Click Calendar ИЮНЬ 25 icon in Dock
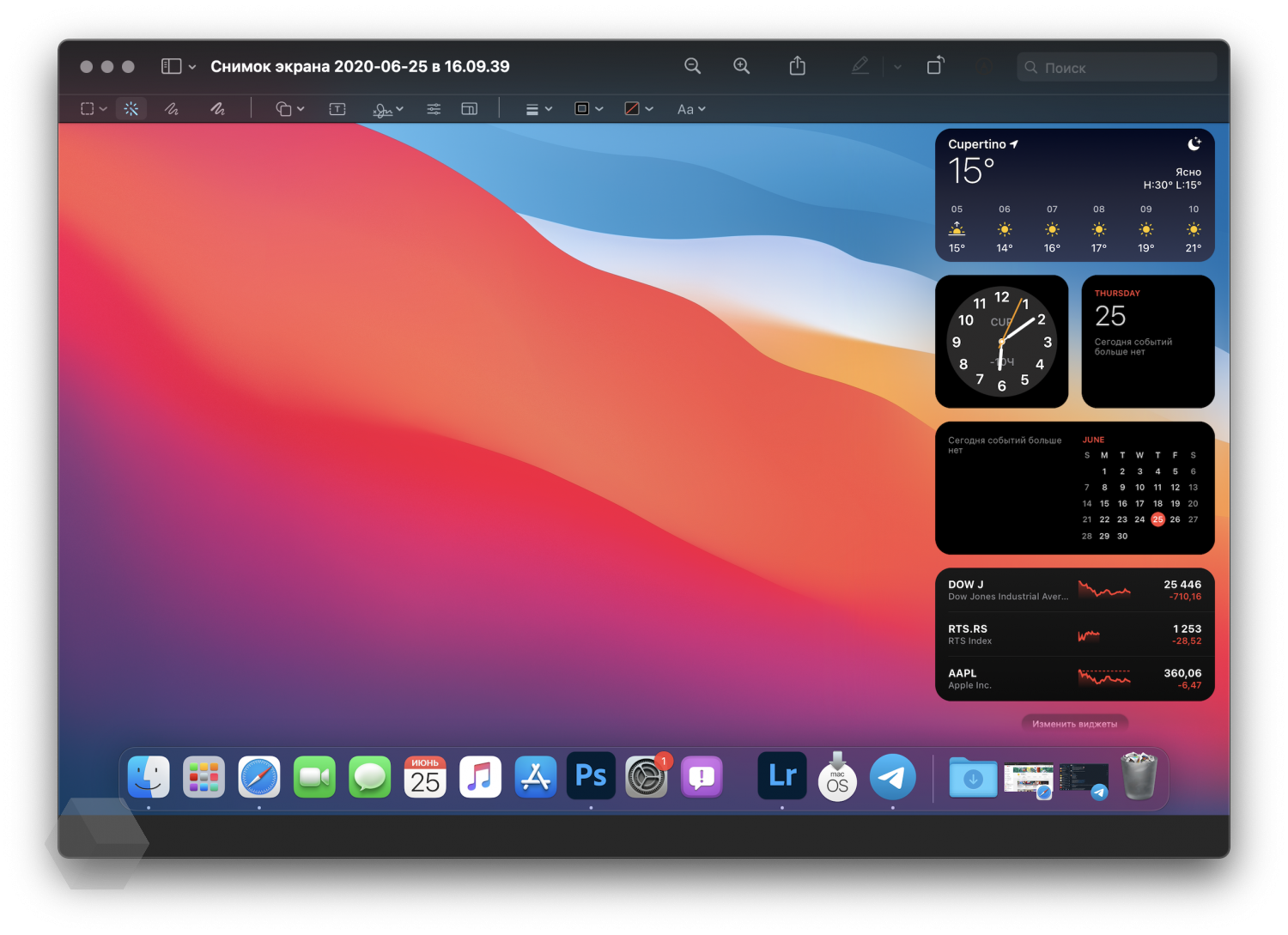Image resolution: width=1288 pixels, height=935 pixels. tap(425, 777)
